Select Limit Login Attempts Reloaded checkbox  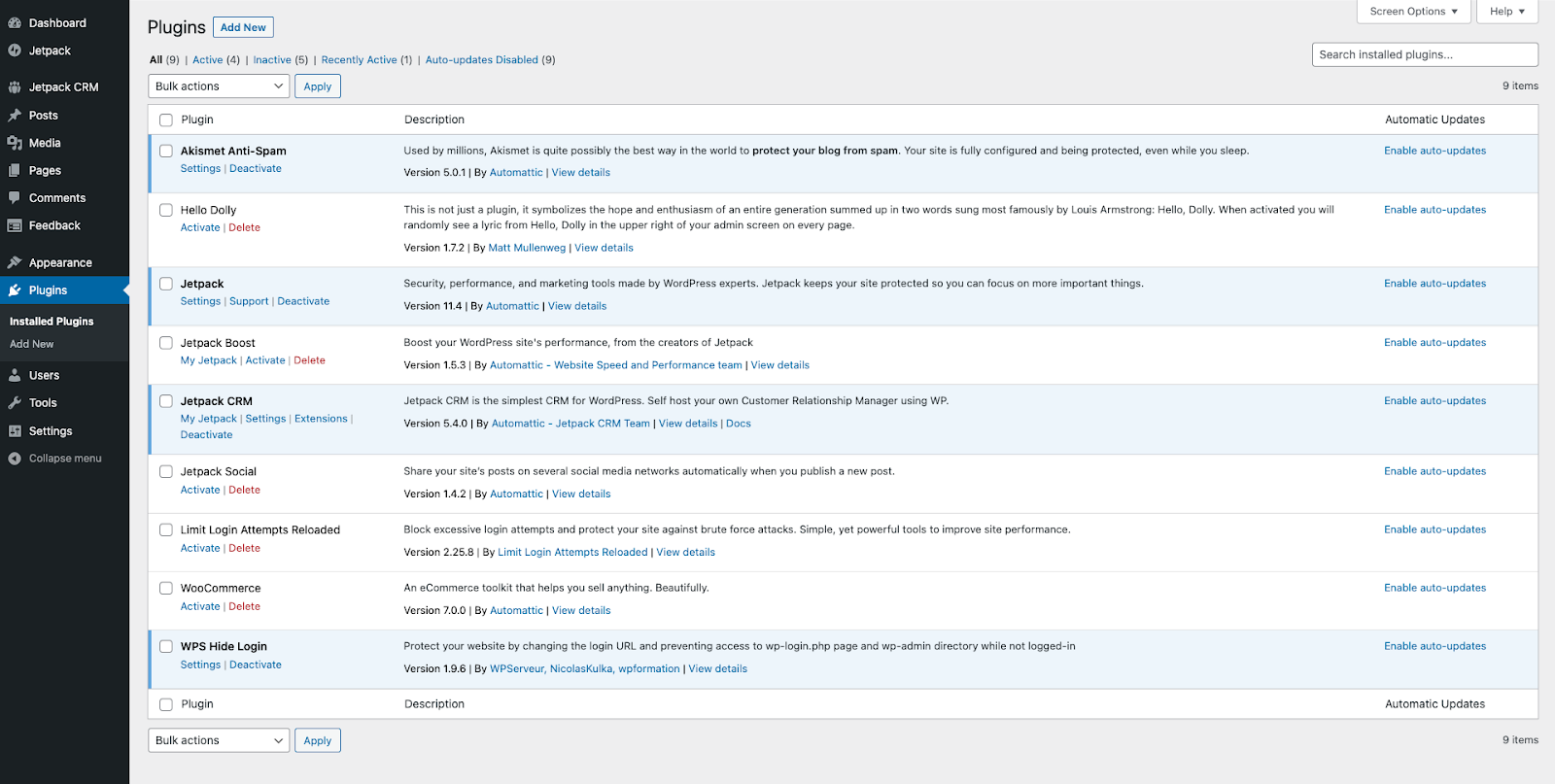pos(166,529)
